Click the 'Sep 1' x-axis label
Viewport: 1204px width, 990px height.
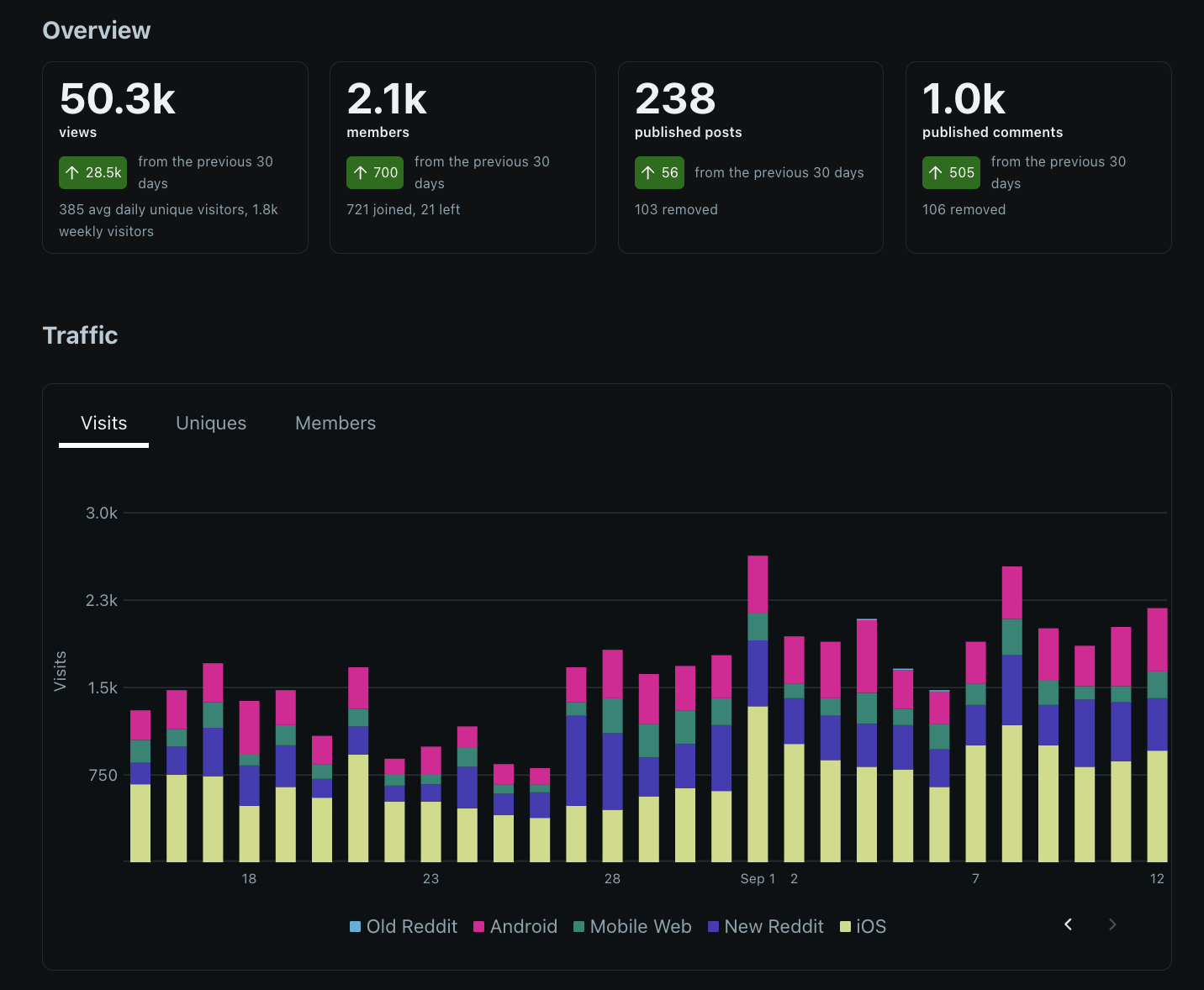(x=758, y=878)
